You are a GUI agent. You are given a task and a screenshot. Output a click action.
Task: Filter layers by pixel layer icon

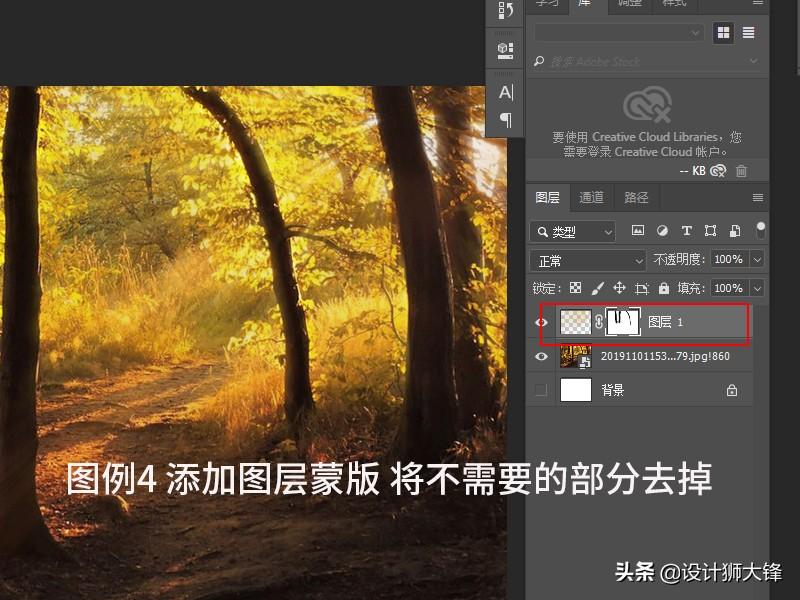click(x=638, y=231)
